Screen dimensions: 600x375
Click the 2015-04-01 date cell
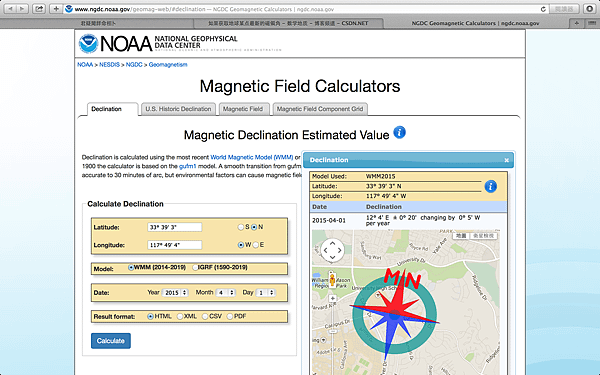(329, 220)
